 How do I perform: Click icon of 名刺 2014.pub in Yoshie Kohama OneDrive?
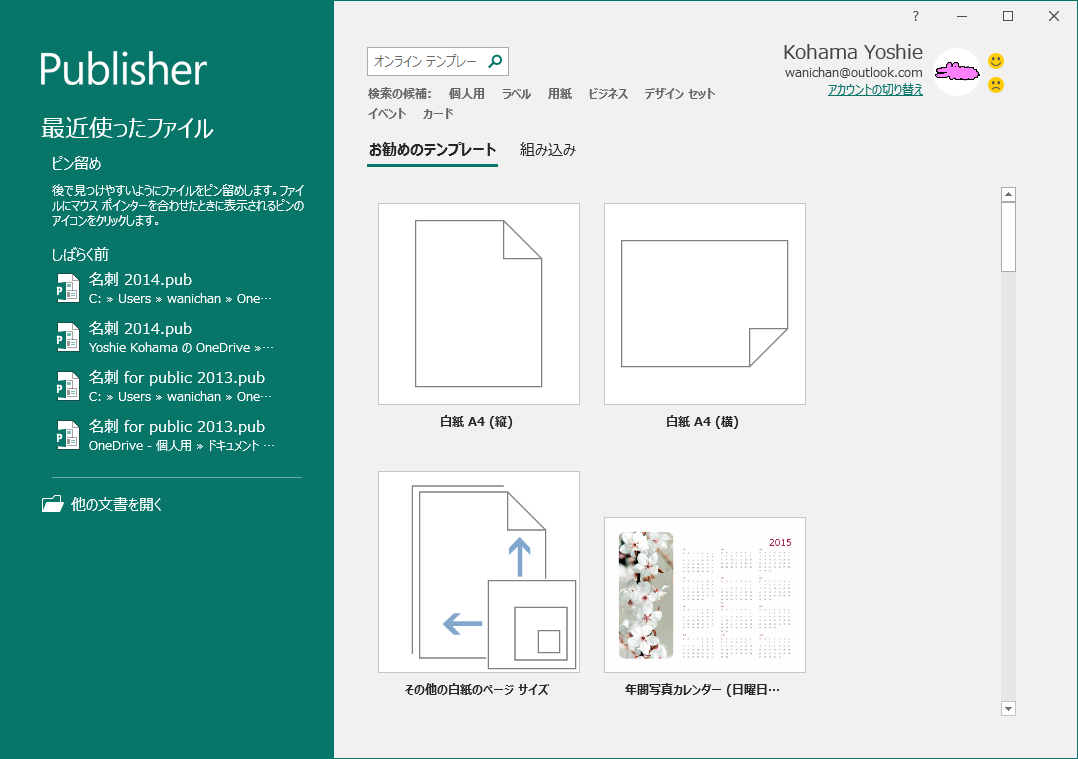coord(67,337)
